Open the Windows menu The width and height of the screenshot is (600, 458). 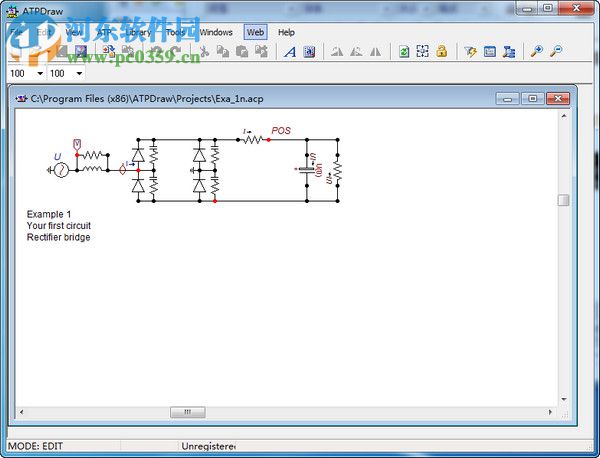tap(215, 32)
